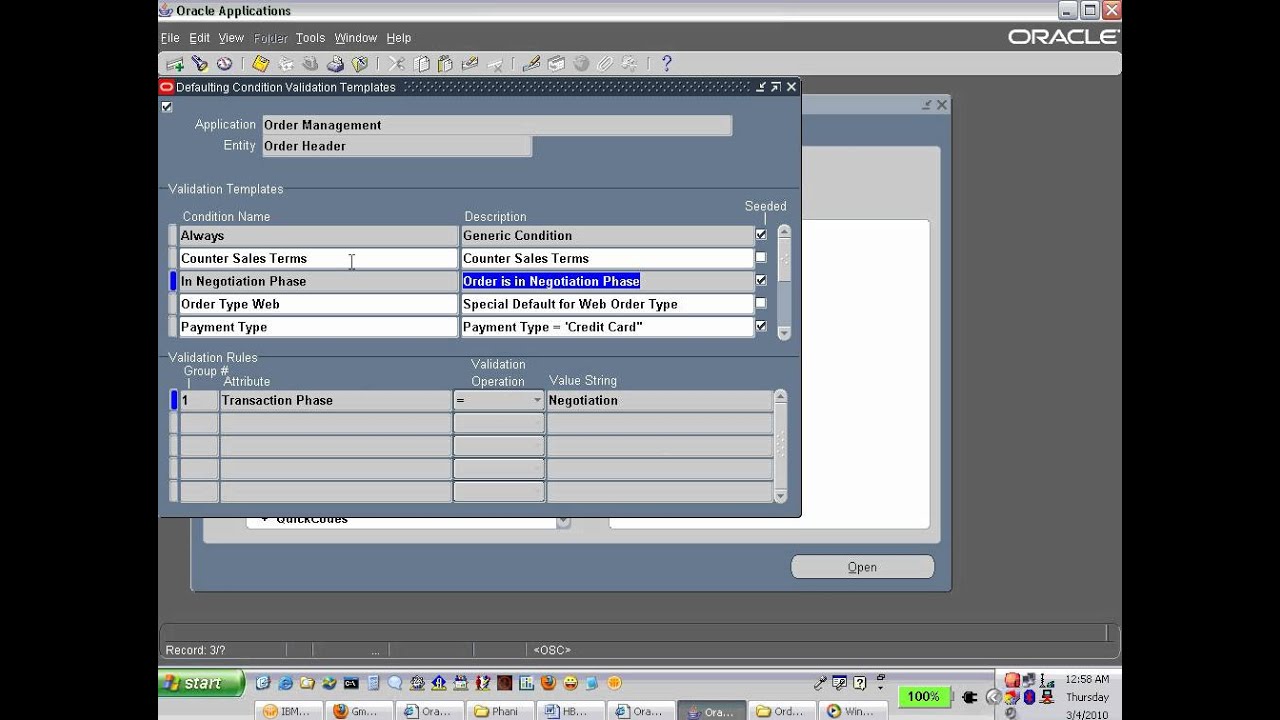This screenshot has height=720, width=1280.
Task: Switch to the Gm... Firefox taskbar button
Action: pos(358,711)
